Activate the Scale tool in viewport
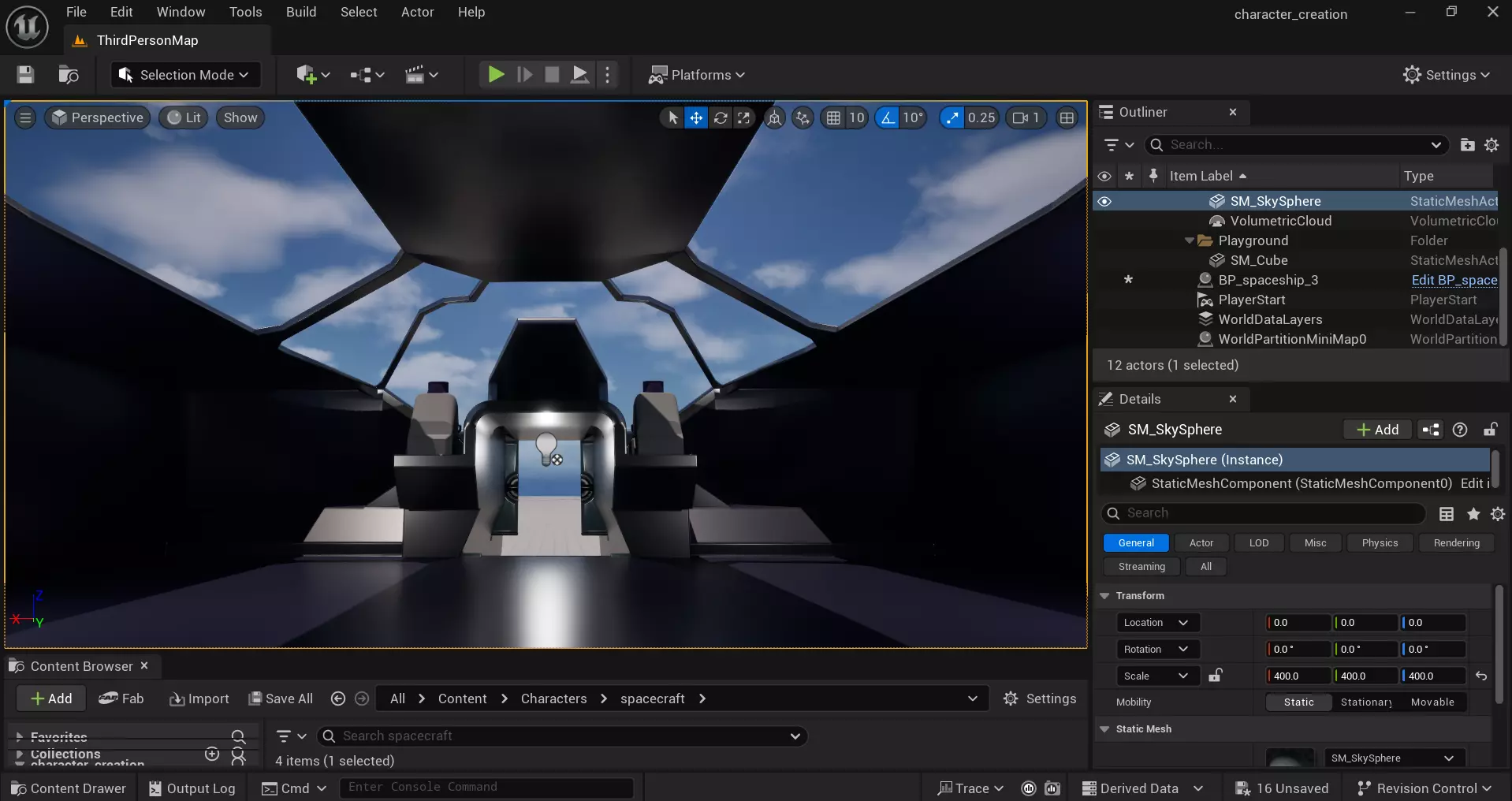Screen dimensions: 1512x801 [743, 117]
